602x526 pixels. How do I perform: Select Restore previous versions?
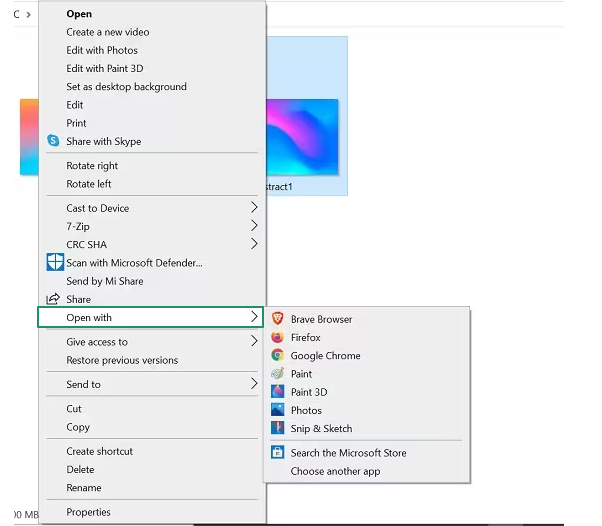[122, 360]
